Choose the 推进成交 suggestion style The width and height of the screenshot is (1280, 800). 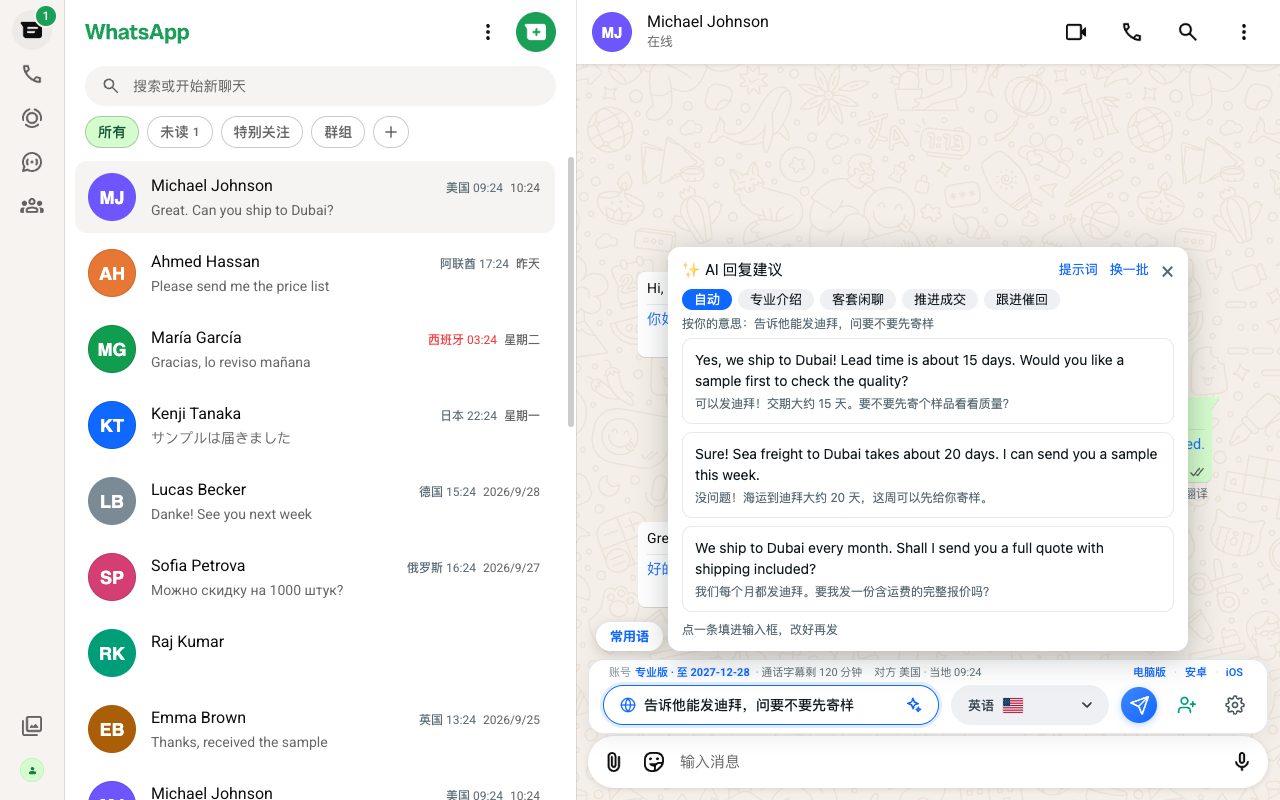940,299
